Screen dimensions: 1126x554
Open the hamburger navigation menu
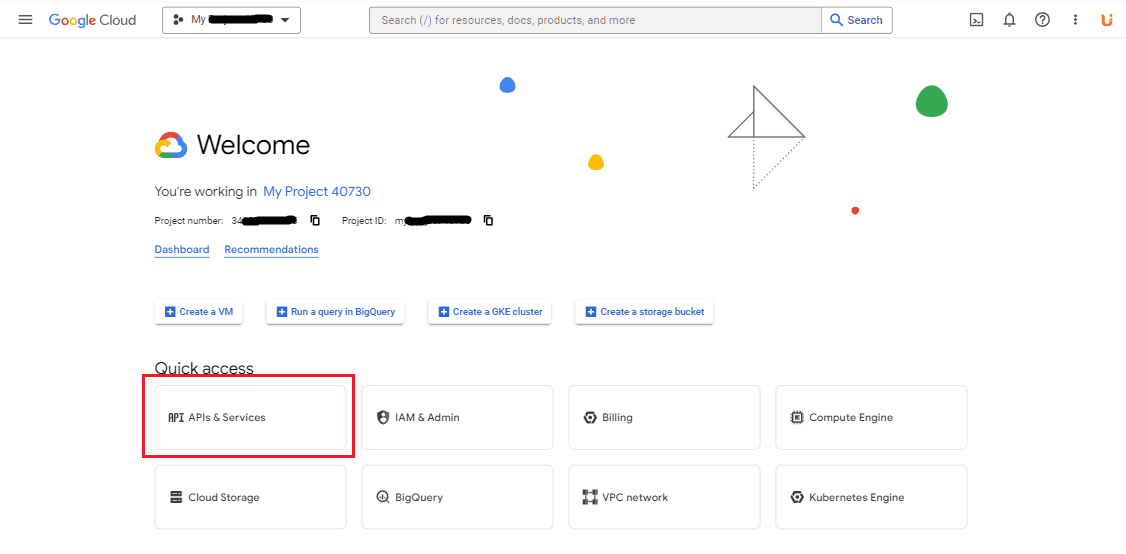pyautogui.click(x=25, y=20)
